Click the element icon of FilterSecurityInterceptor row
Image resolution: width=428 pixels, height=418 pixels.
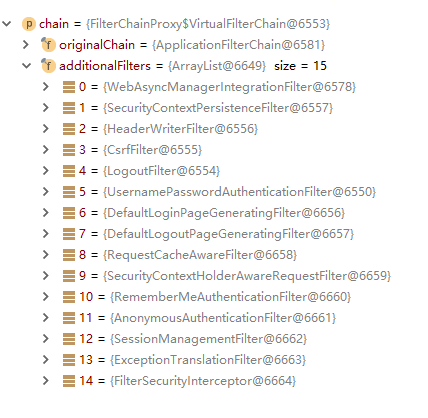pos(69,381)
